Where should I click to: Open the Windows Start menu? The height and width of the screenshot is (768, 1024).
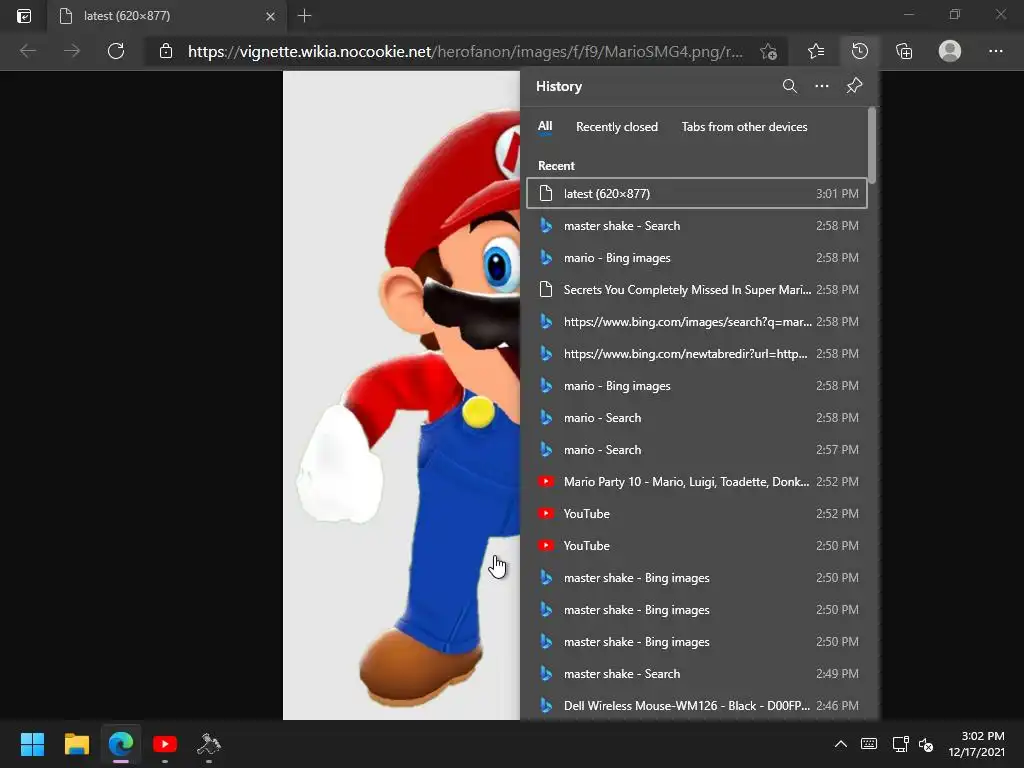[x=32, y=744]
